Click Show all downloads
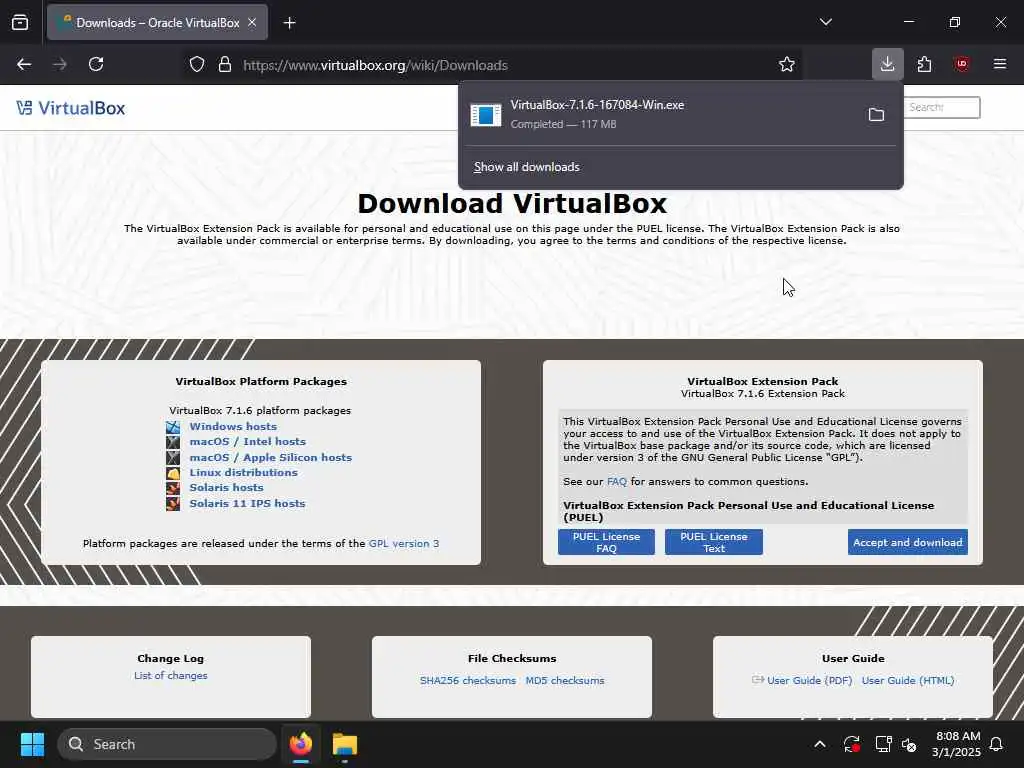Image resolution: width=1024 pixels, height=768 pixels. 526,167
